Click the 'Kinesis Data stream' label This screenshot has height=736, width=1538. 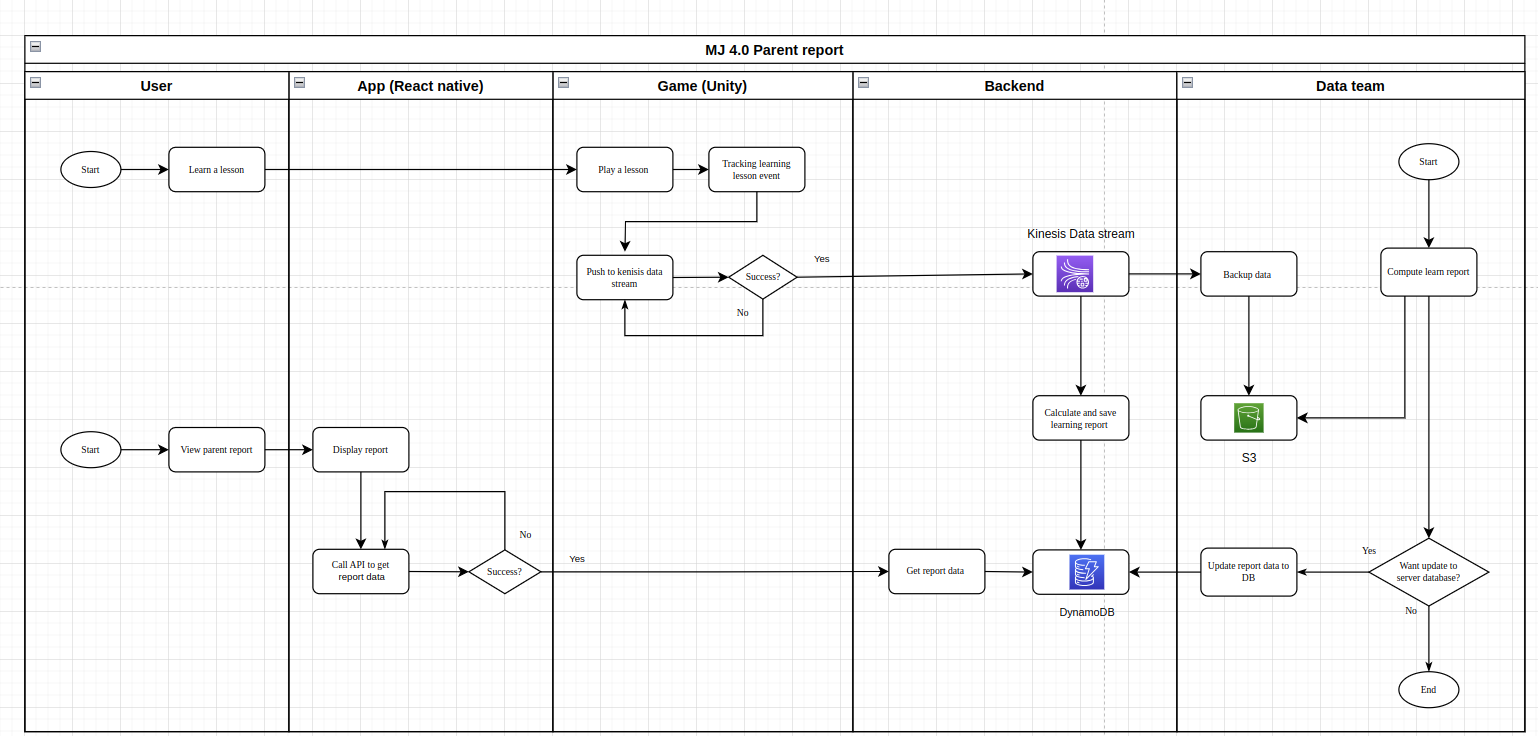click(1081, 234)
